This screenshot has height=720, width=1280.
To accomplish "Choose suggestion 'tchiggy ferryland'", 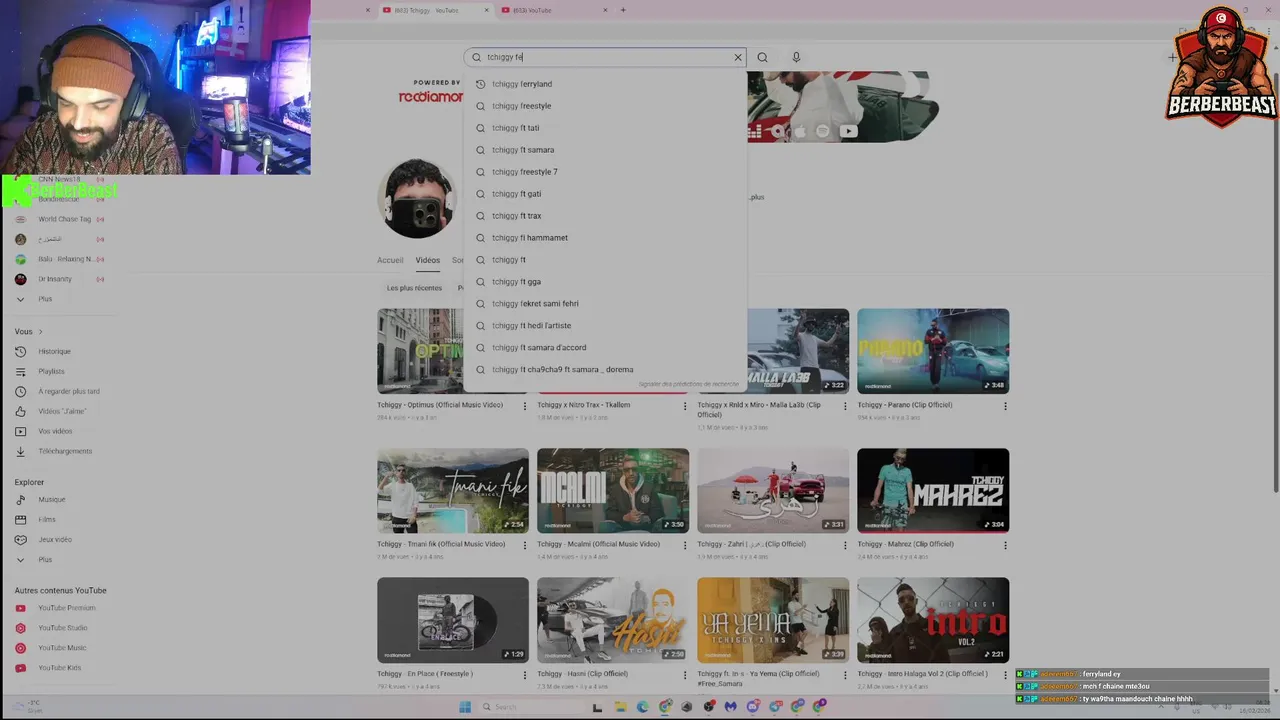I will (605, 84).
